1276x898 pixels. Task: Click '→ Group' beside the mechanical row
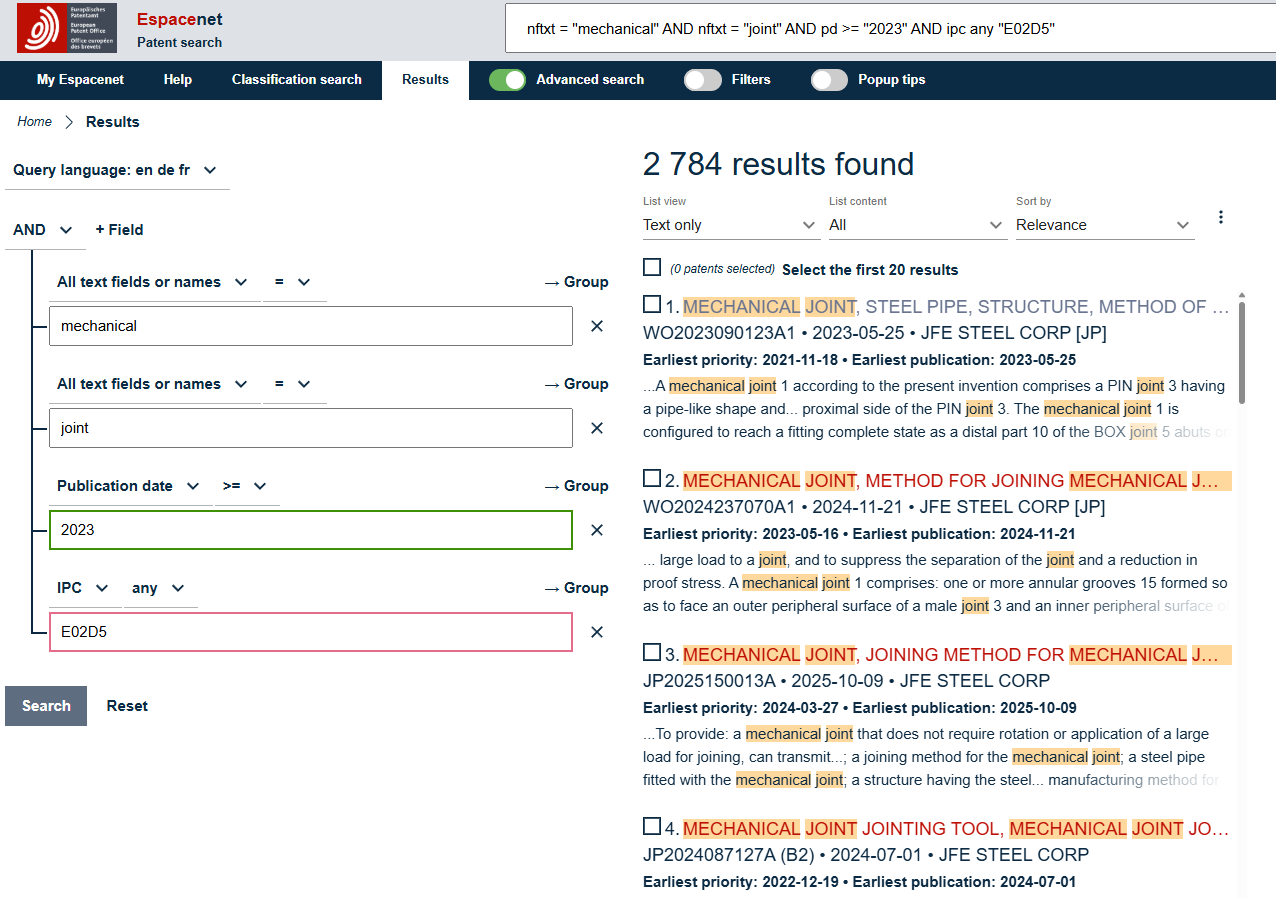pos(576,282)
